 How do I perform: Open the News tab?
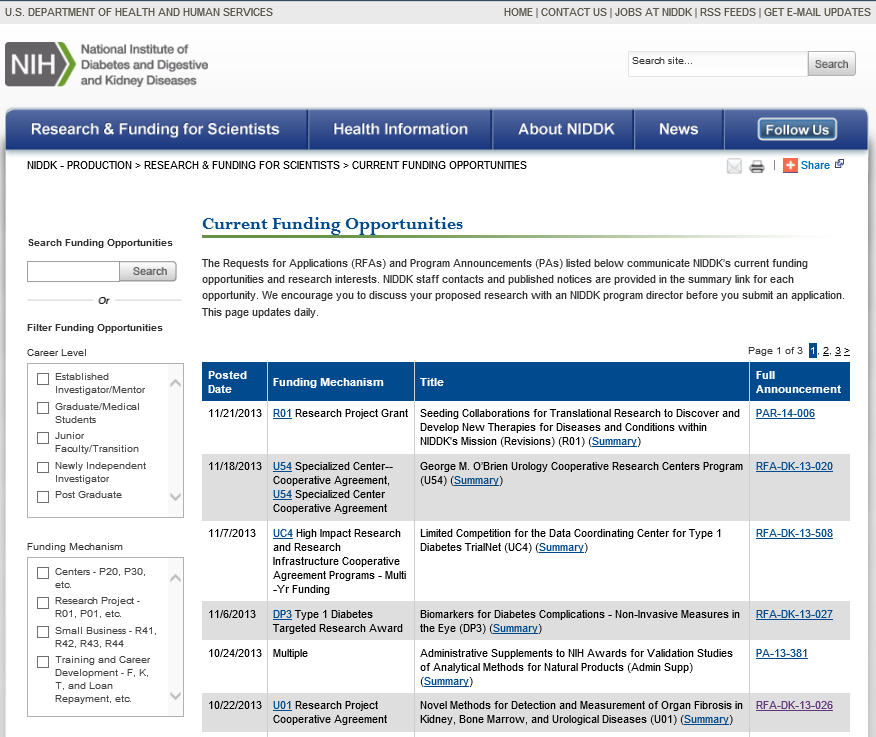678,129
